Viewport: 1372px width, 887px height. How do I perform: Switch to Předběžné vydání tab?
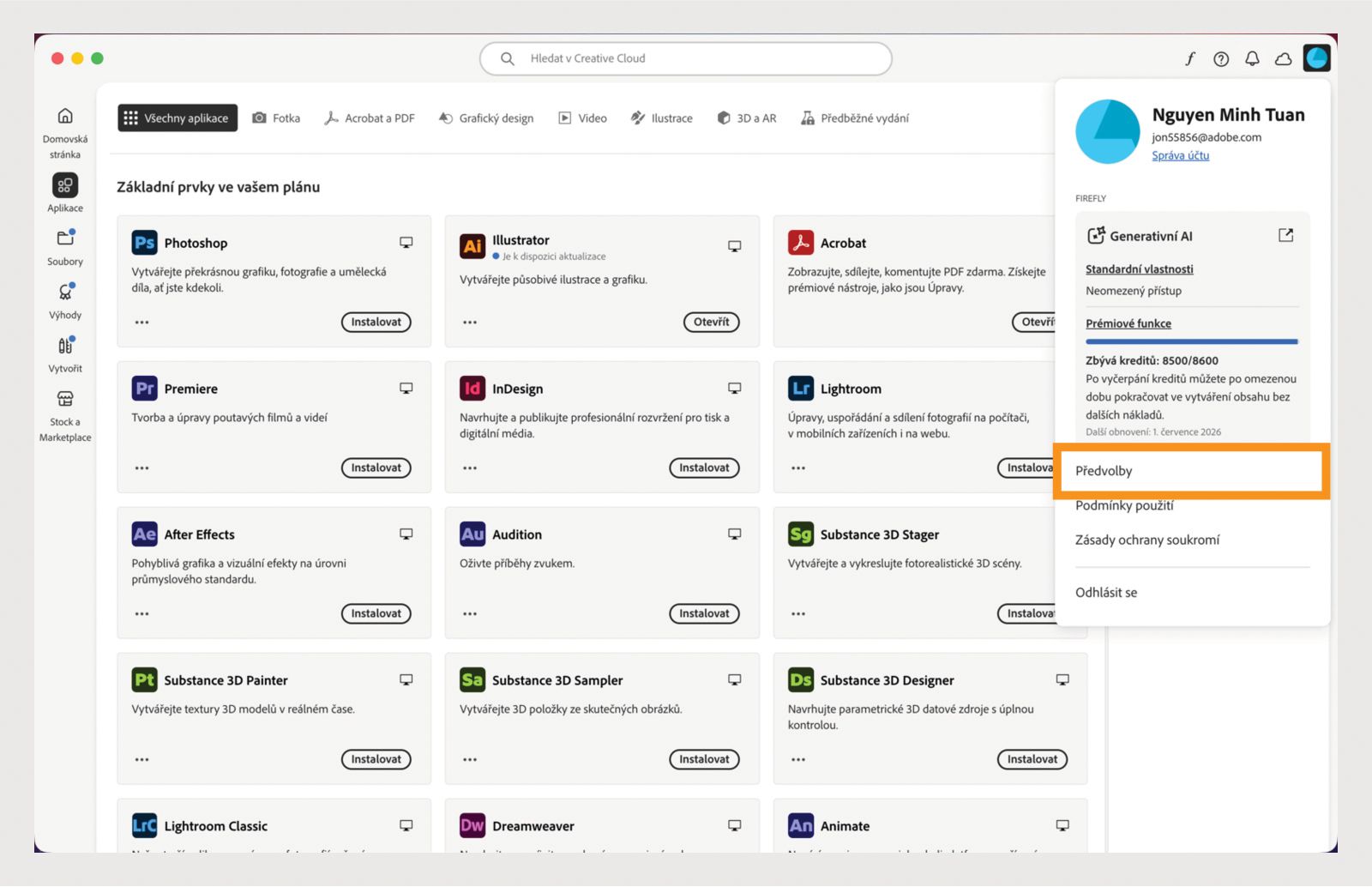[855, 118]
